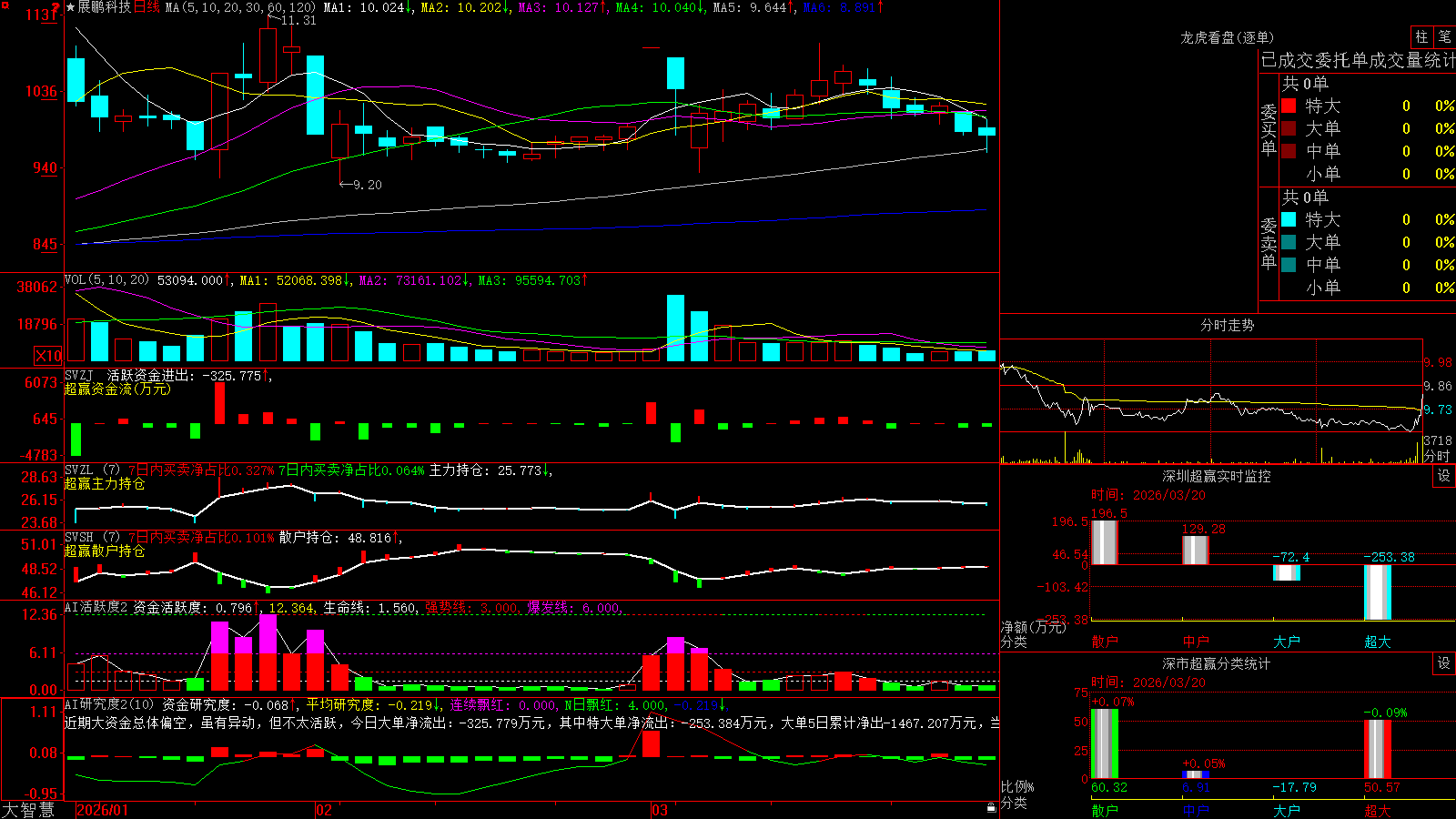Click the 大智慧 logo at bottom-left

click(x=28, y=810)
